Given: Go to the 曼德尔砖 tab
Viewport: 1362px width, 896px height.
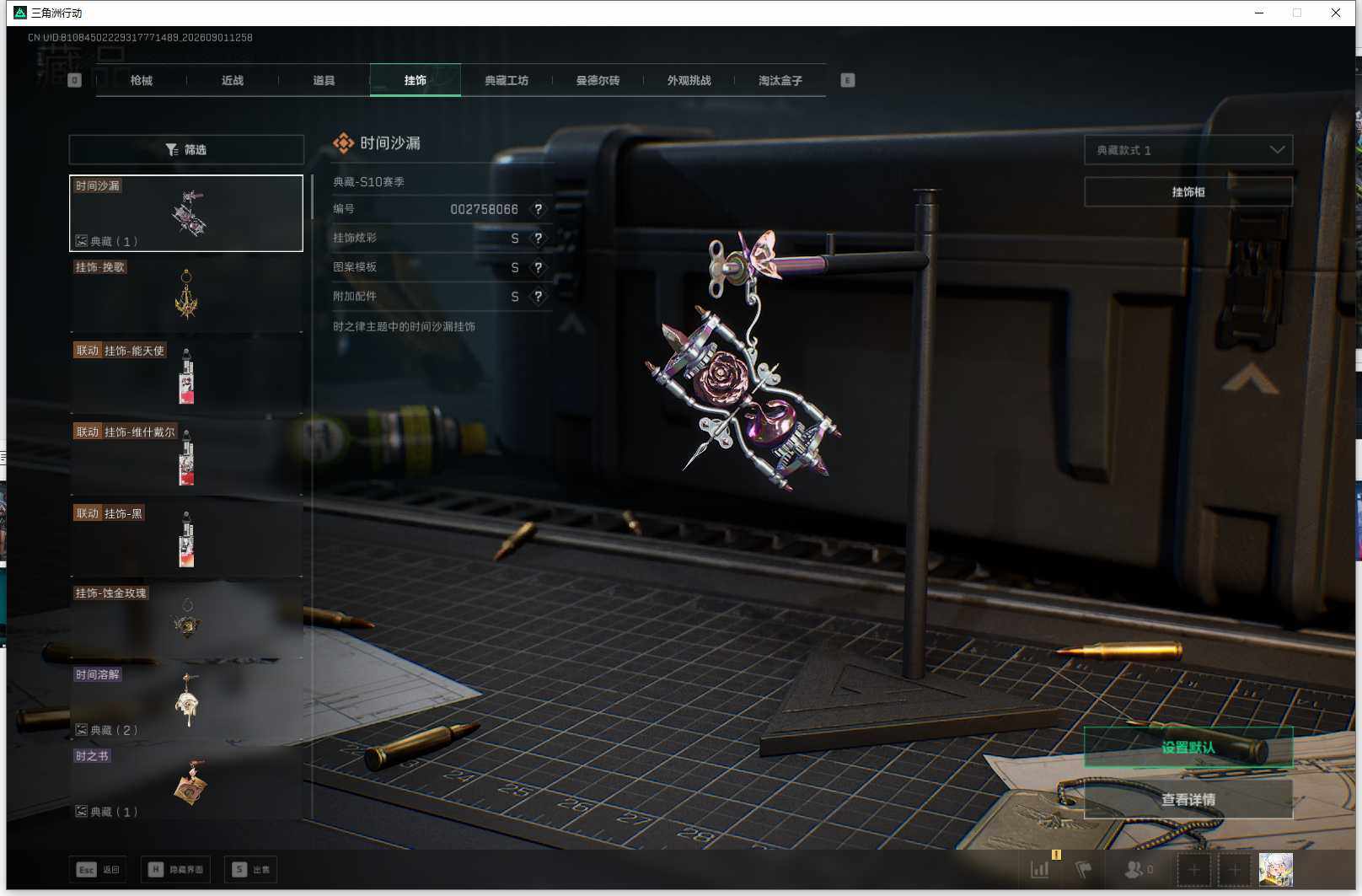Looking at the screenshot, I should [x=598, y=81].
